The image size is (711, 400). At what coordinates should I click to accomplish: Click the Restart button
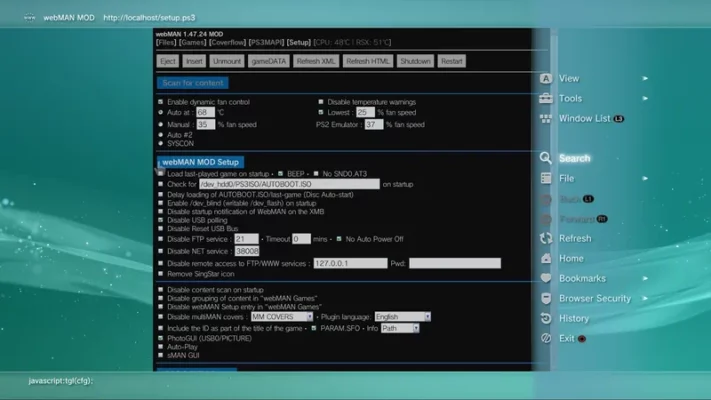click(452, 61)
